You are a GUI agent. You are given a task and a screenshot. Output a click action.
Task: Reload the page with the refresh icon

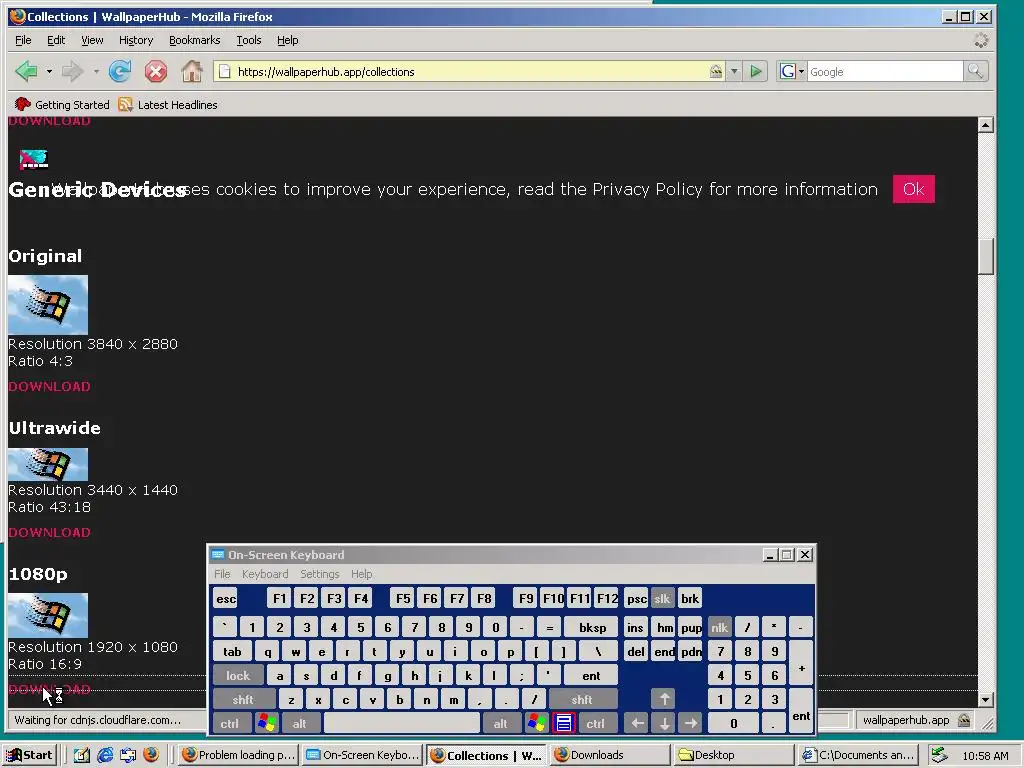120,71
